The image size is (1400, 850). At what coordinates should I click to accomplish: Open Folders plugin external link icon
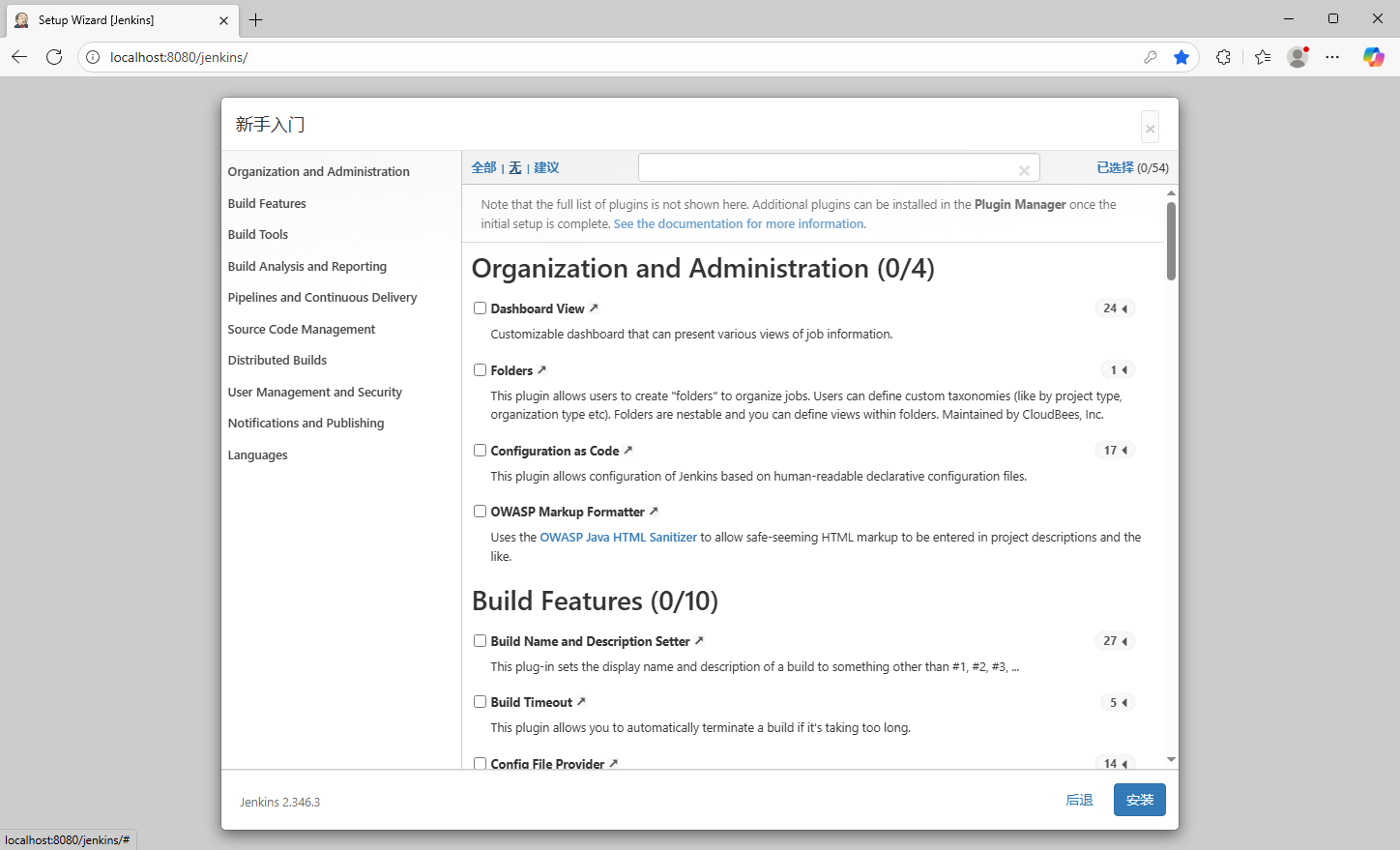541,370
